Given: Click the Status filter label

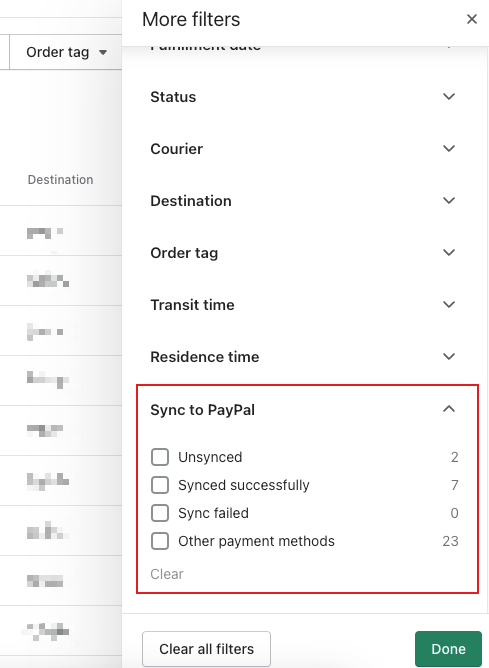Looking at the screenshot, I should pos(173,97).
